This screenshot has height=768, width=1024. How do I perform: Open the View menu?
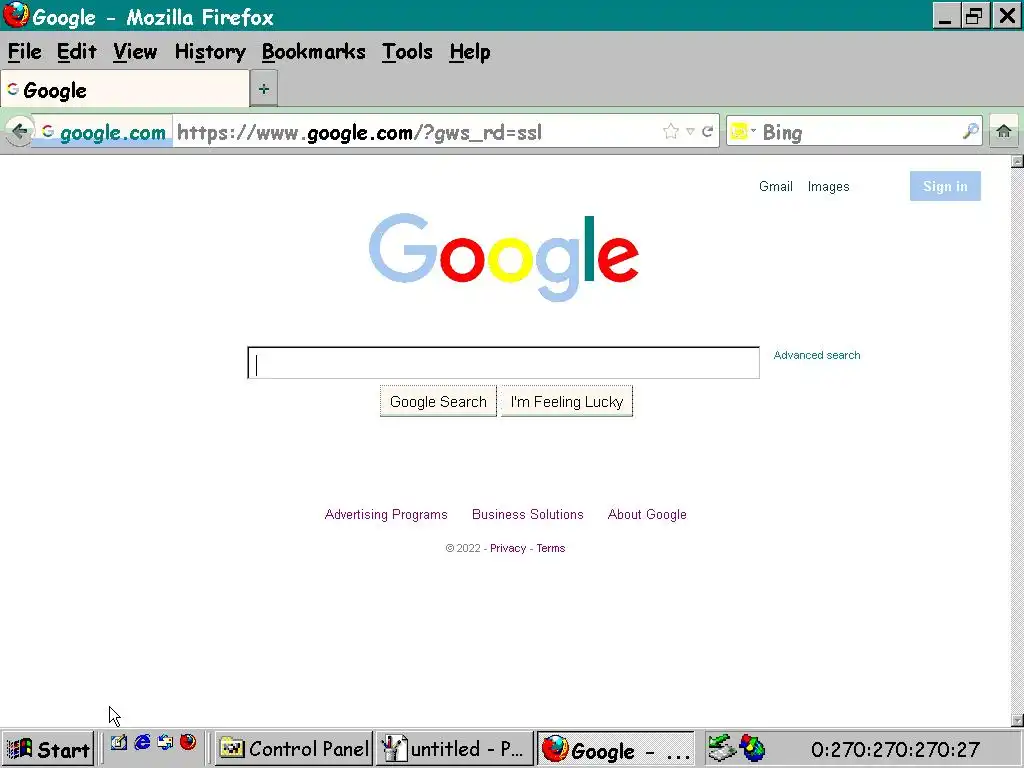coord(135,52)
